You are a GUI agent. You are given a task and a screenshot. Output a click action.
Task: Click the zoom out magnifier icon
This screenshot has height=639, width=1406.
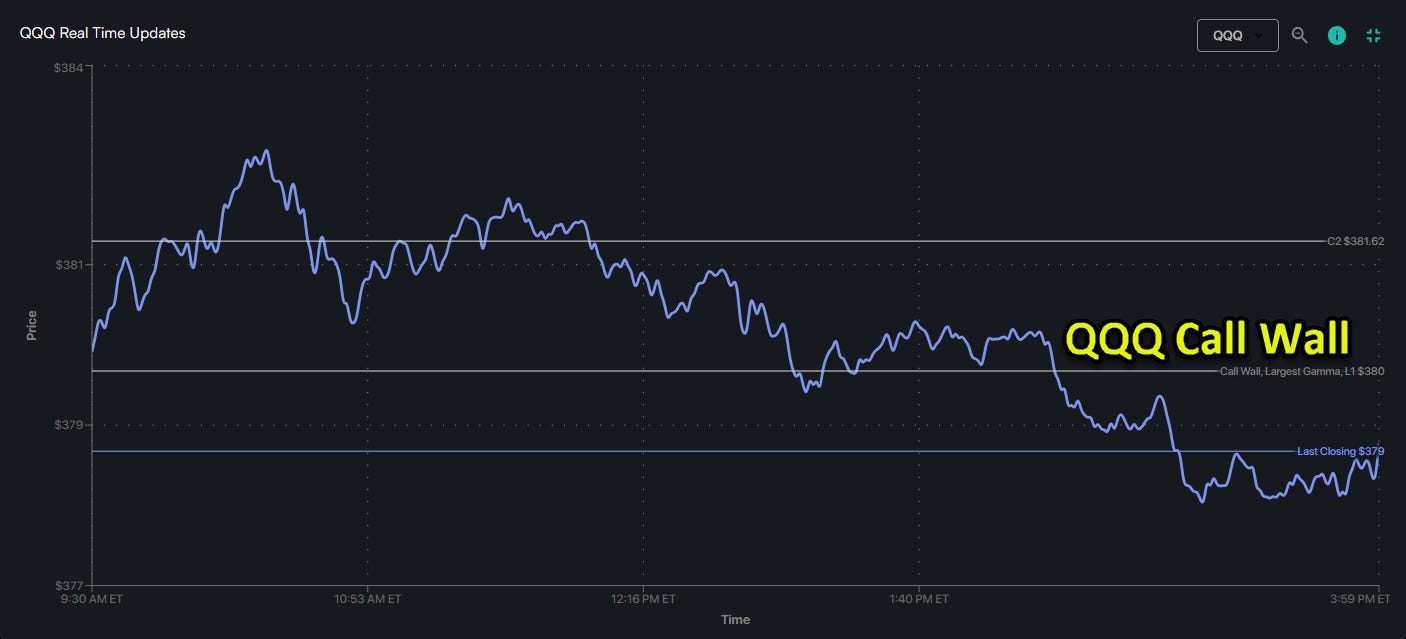1299,35
